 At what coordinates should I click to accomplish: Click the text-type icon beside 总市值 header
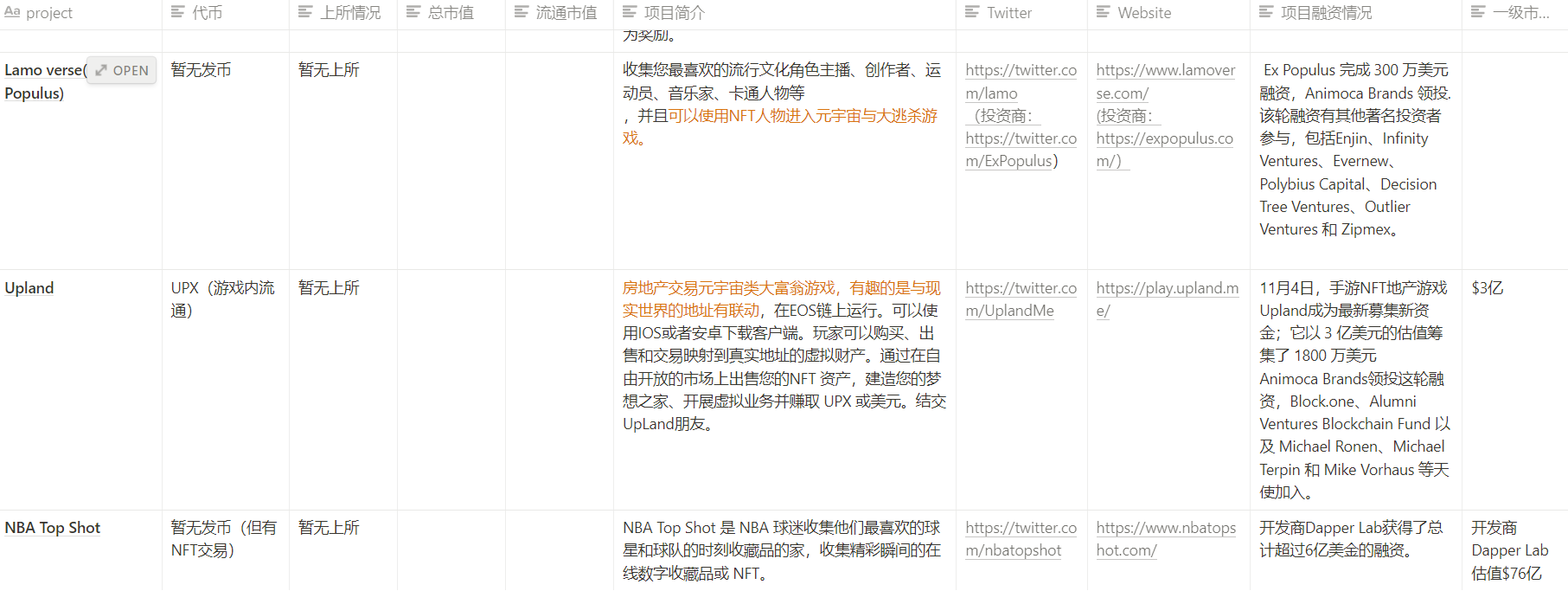(x=413, y=12)
